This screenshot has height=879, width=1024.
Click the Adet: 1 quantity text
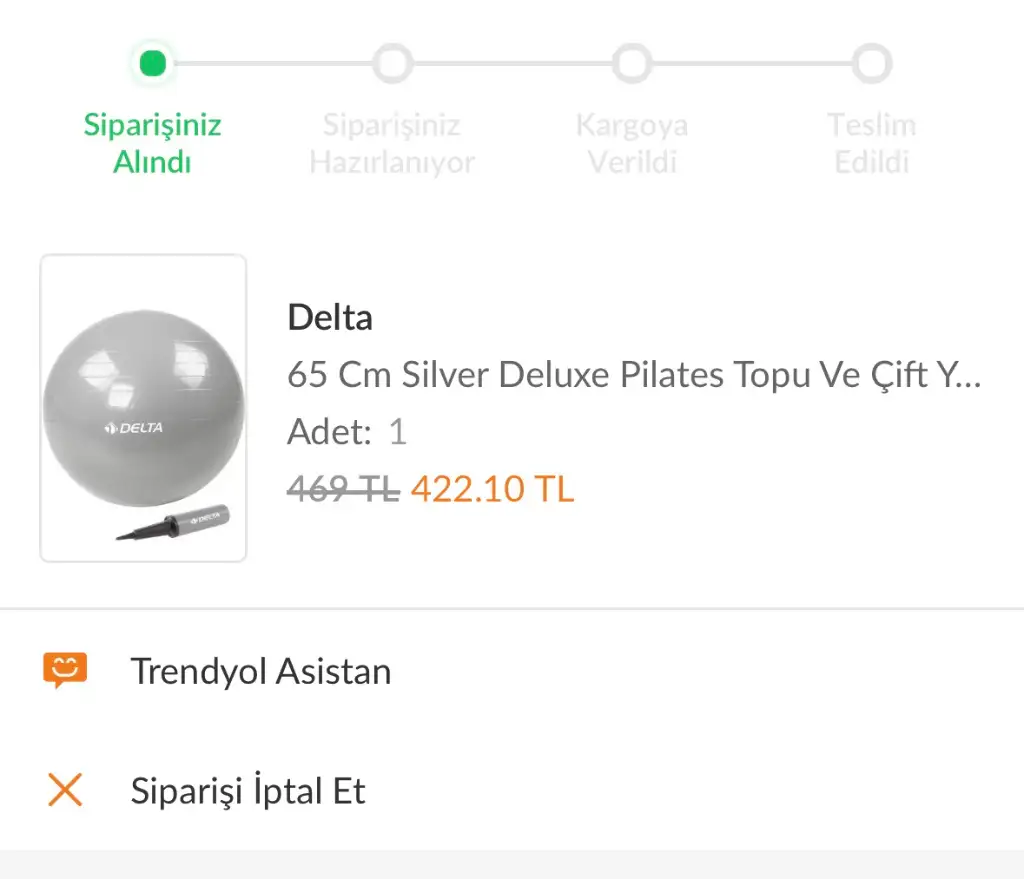347,432
